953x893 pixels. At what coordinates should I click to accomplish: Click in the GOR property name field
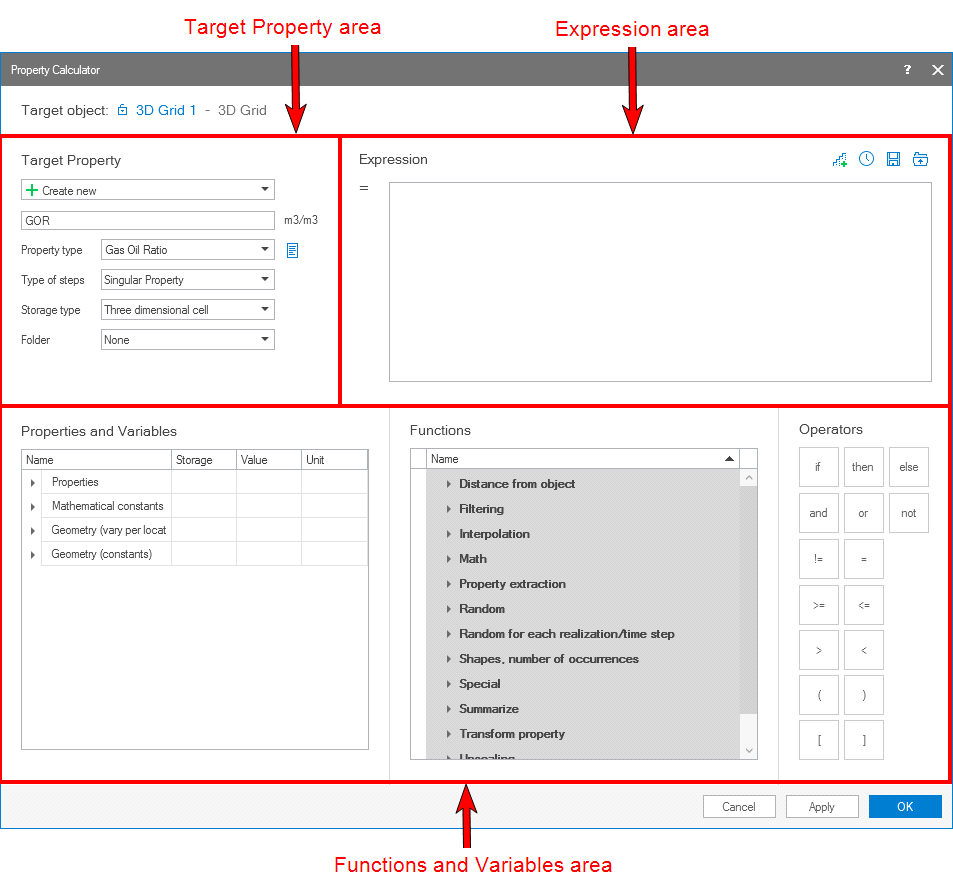coord(147,221)
